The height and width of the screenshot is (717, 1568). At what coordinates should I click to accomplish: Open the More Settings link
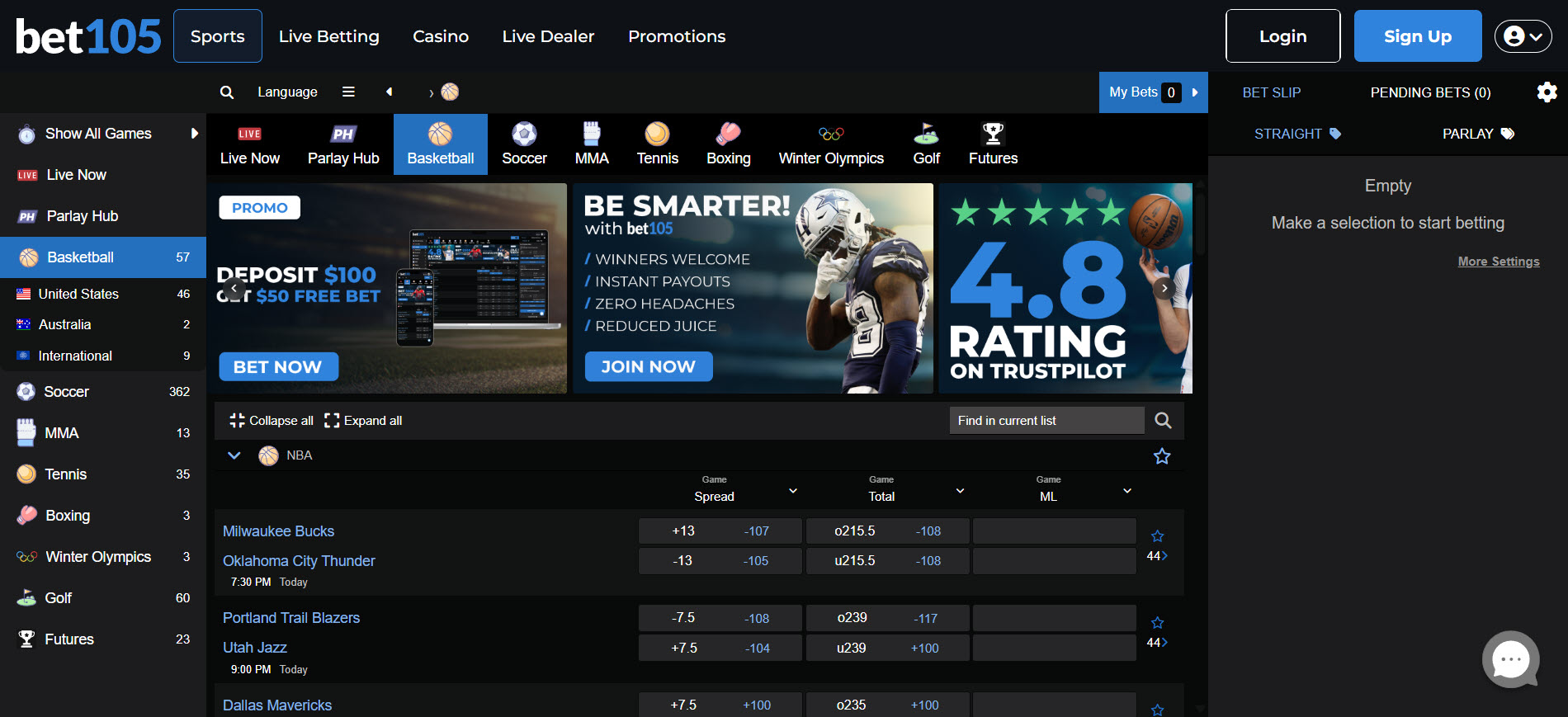coord(1499,262)
